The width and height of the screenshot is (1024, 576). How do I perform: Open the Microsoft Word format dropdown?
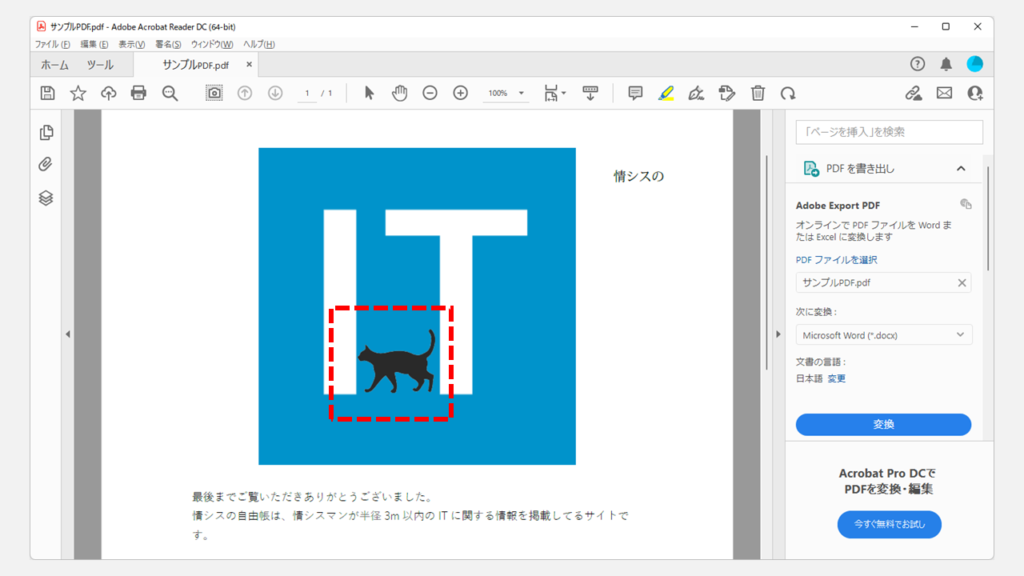pos(883,335)
